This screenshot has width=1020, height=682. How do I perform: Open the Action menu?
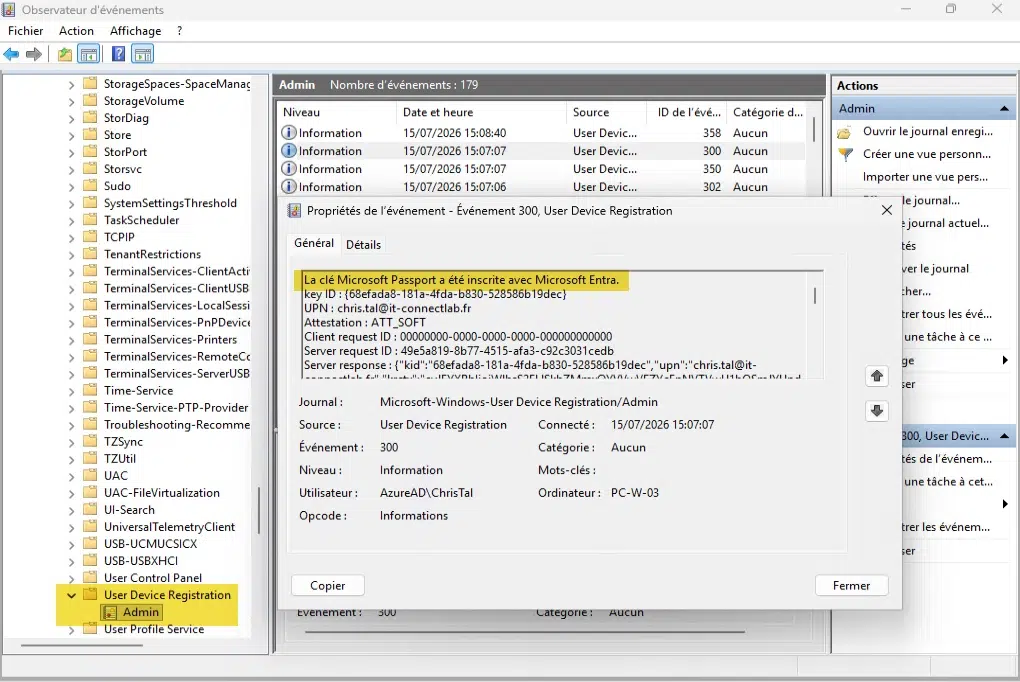[x=76, y=31]
